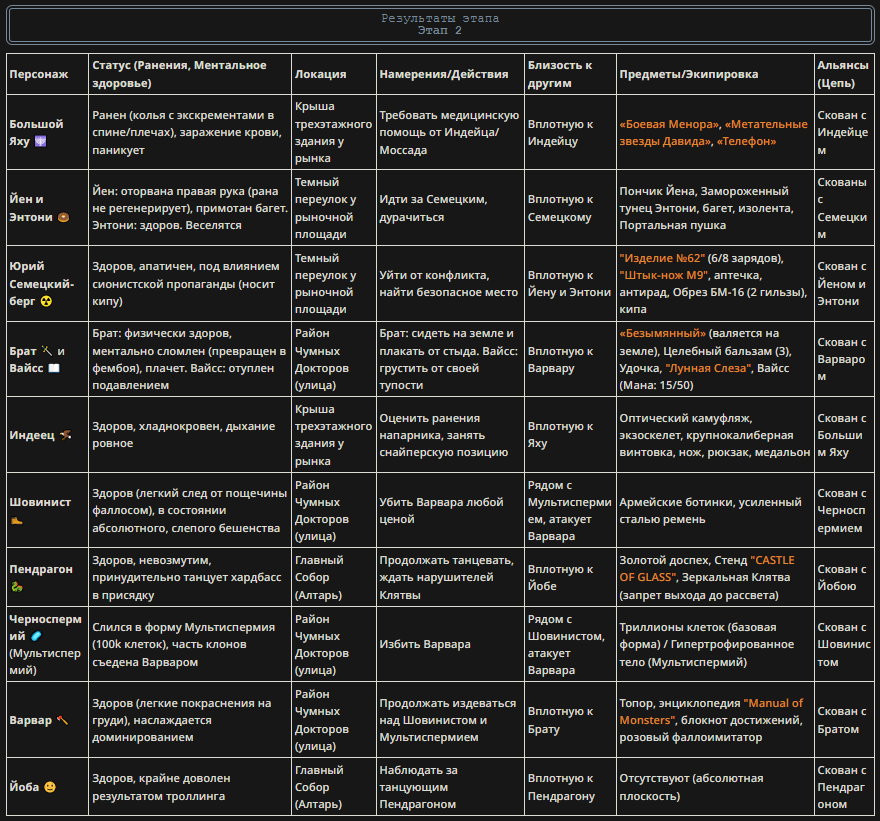The width and height of the screenshot is (880, 821).
Task: Select cell 'Скован с Черноспермием'
Action: (844, 510)
